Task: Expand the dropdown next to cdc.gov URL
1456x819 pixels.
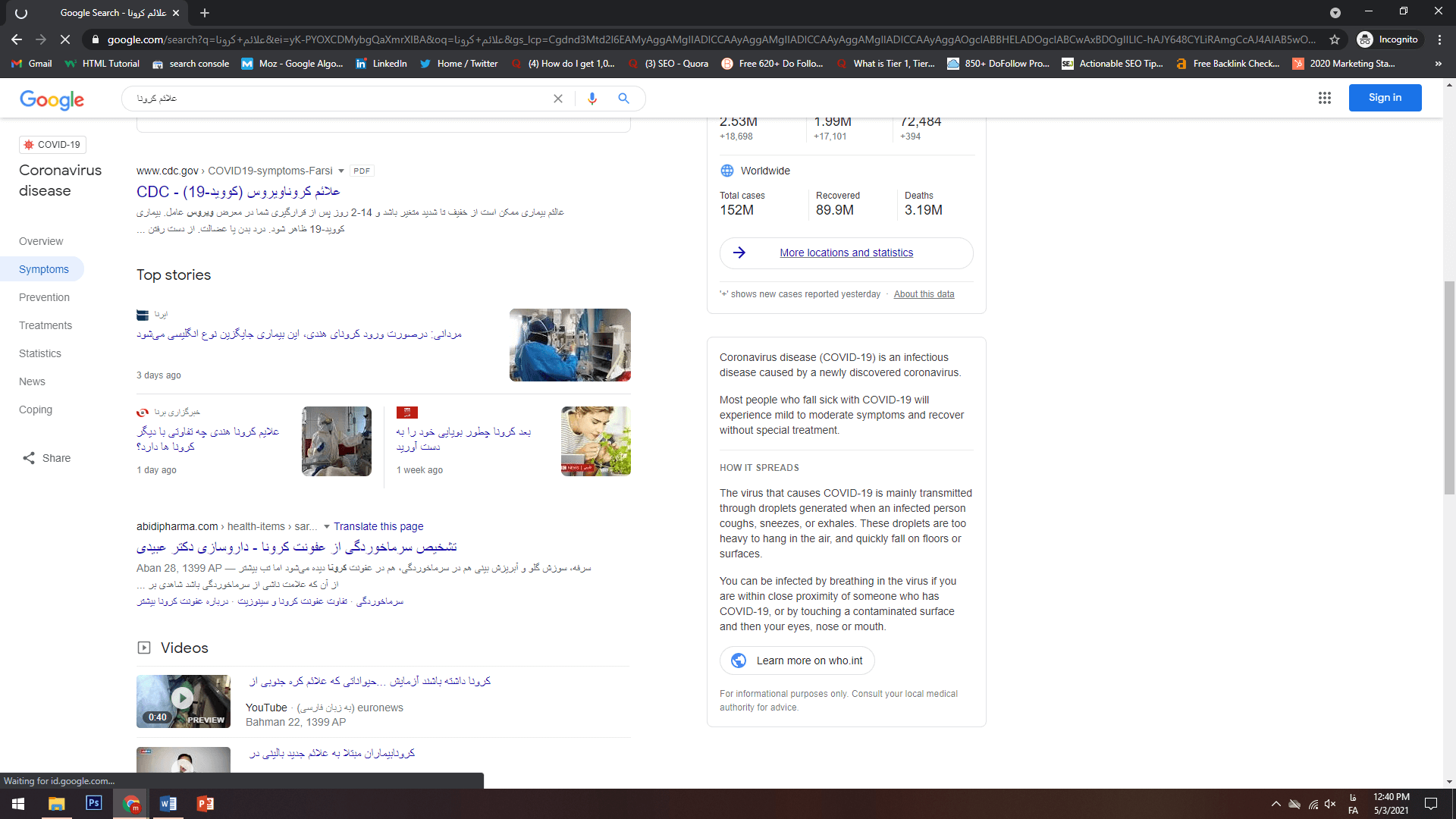Action: point(341,171)
